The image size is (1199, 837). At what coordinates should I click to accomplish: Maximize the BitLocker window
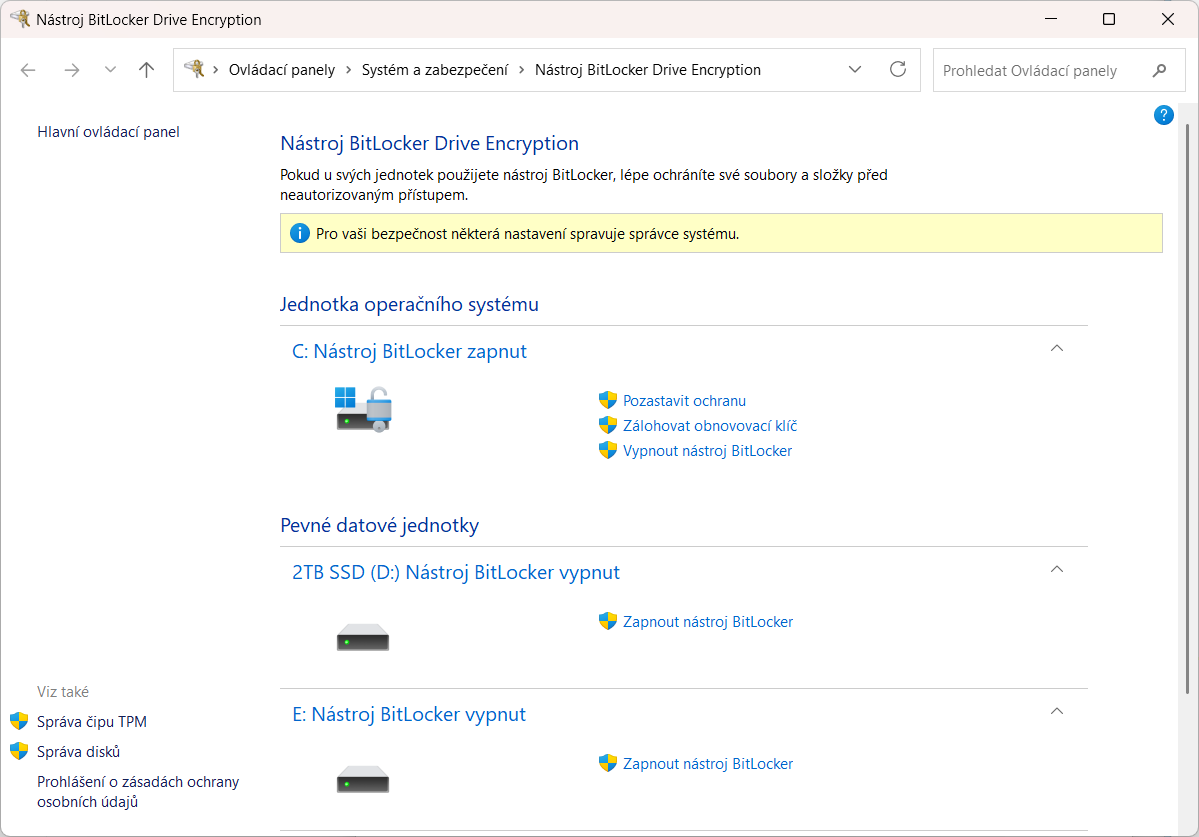(x=1109, y=19)
